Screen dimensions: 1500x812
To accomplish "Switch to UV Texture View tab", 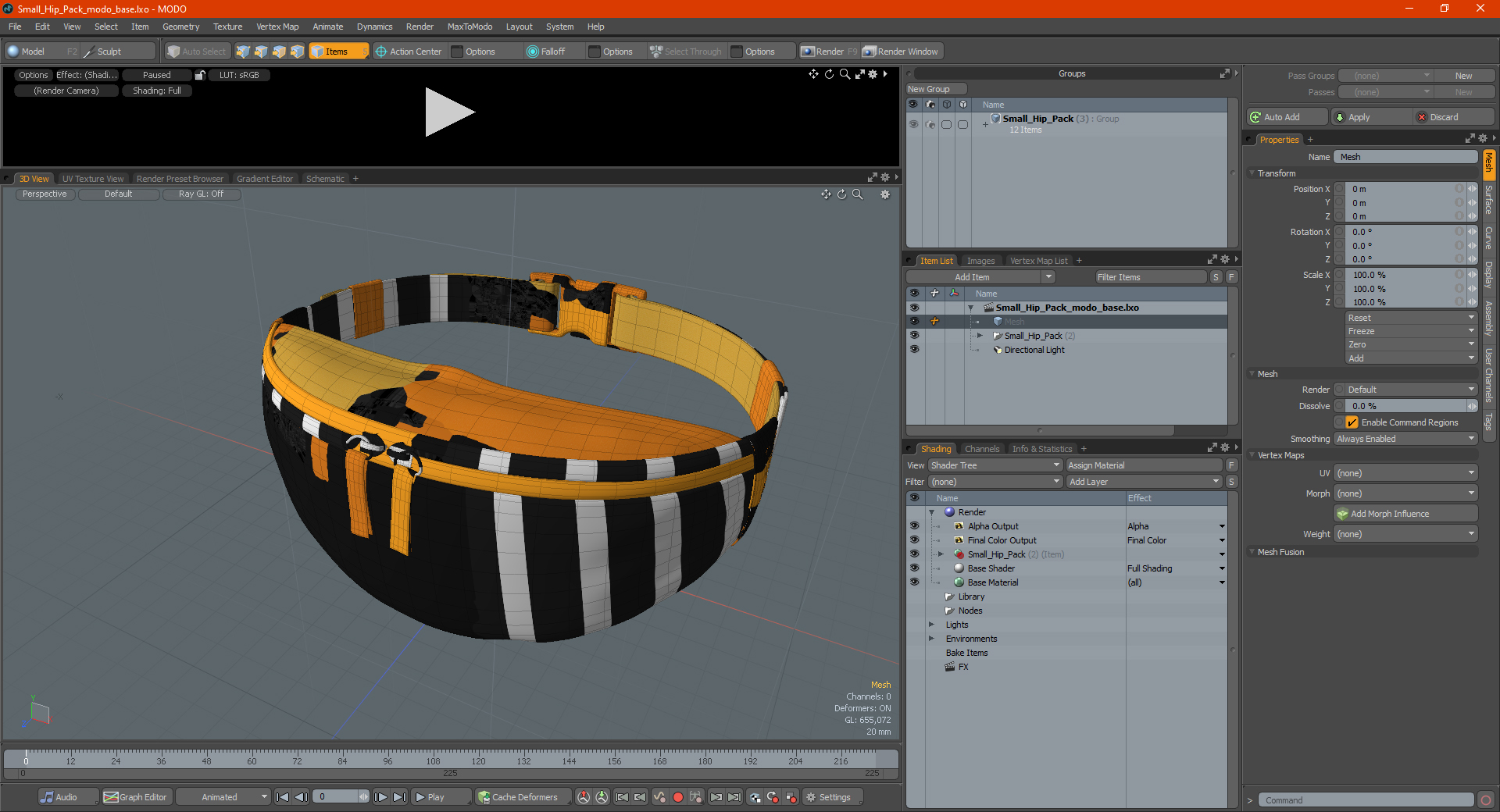I will (93, 179).
